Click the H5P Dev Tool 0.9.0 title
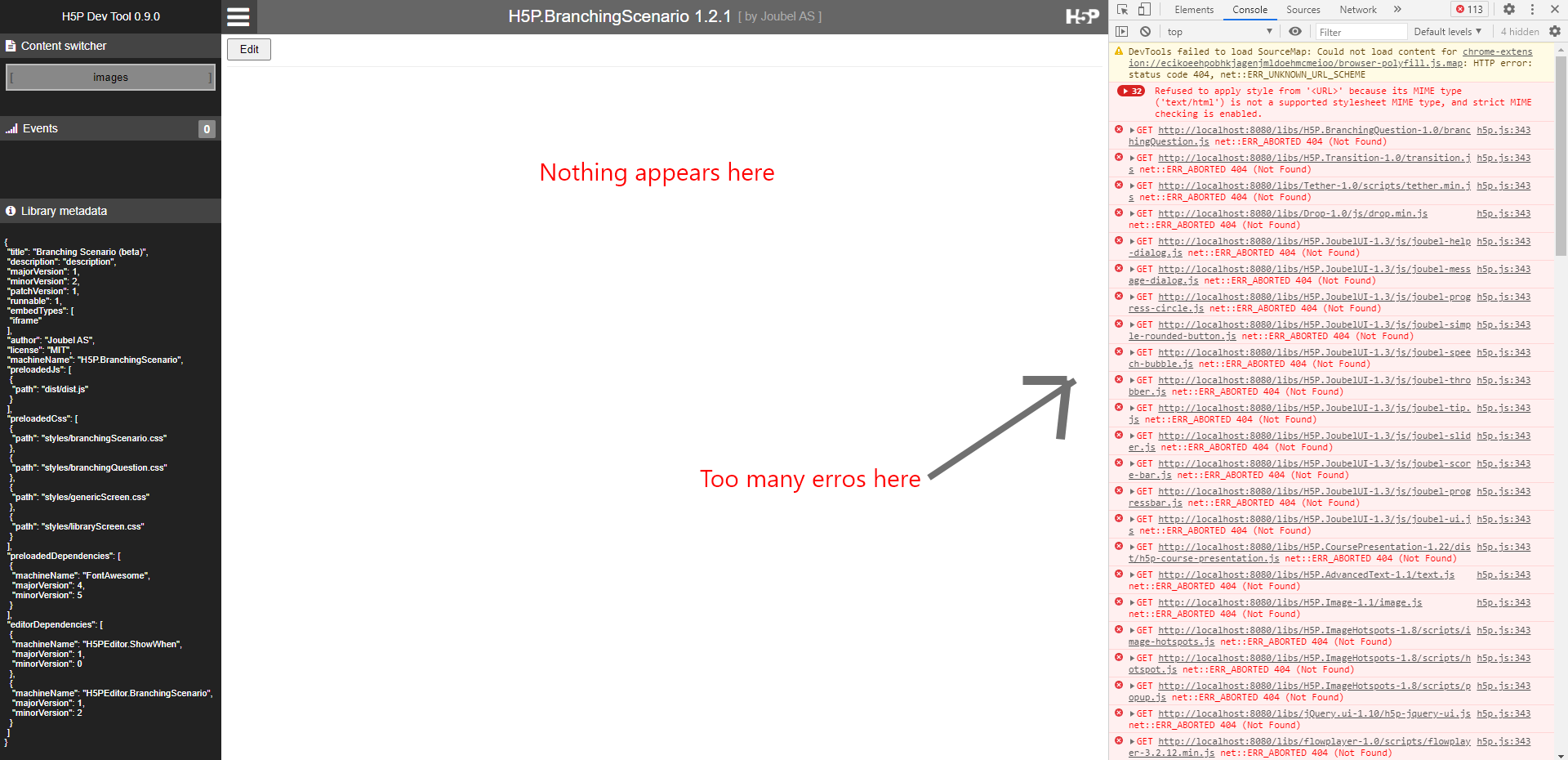1568x760 pixels. [x=111, y=16]
